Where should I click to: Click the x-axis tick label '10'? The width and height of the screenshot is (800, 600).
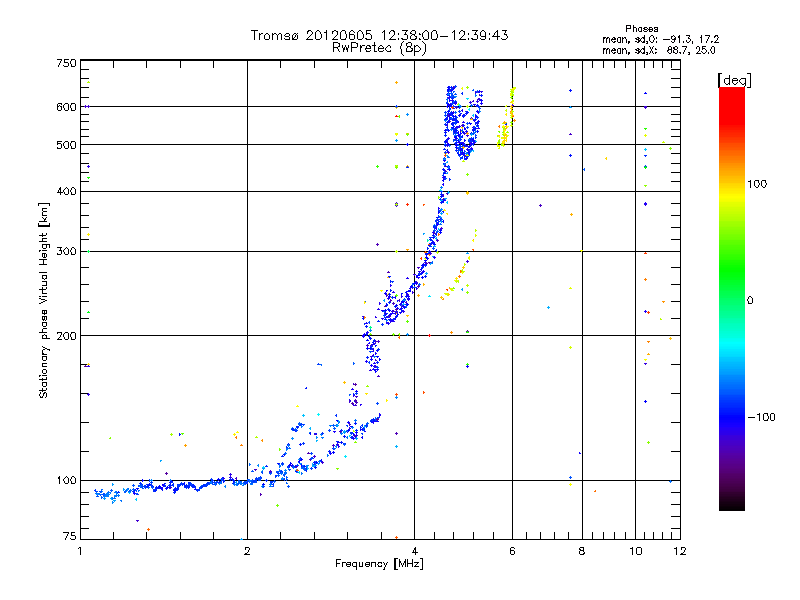point(635,551)
